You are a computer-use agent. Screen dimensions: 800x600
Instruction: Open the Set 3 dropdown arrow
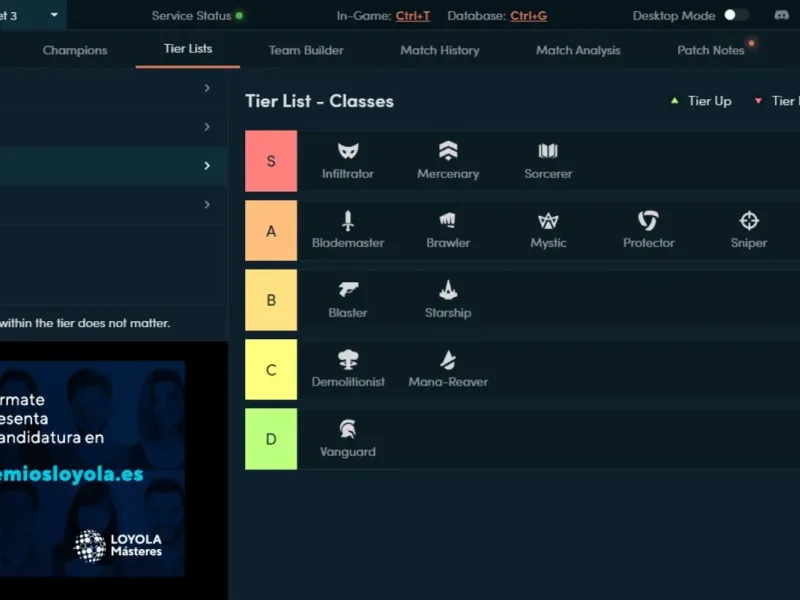click(54, 15)
